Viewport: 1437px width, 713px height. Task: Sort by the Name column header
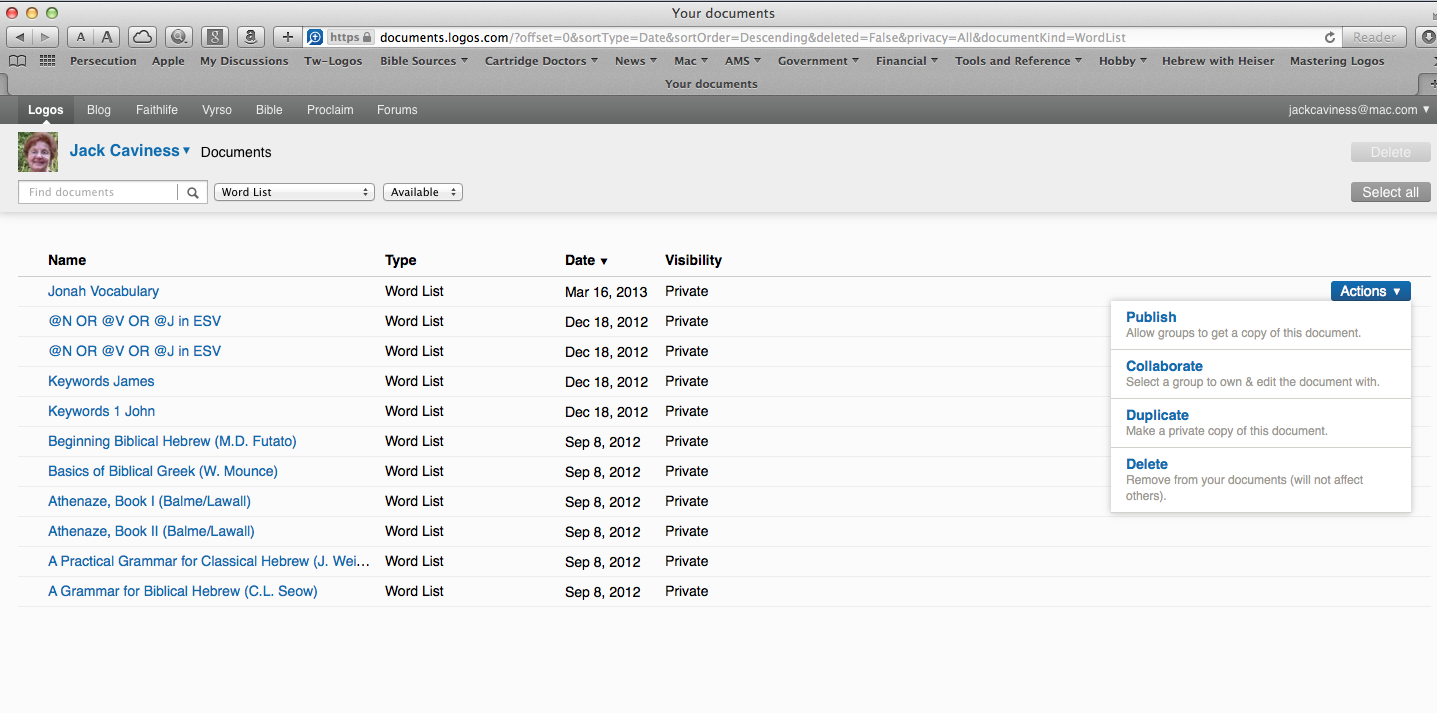tap(67, 260)
